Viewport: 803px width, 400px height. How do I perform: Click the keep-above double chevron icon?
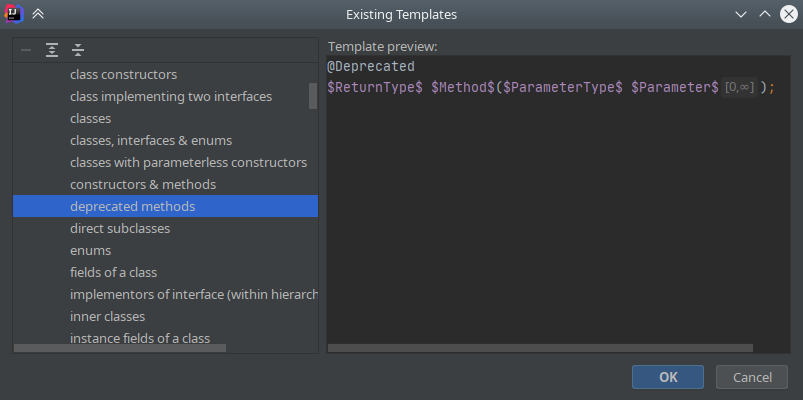(x=38, y=14)
